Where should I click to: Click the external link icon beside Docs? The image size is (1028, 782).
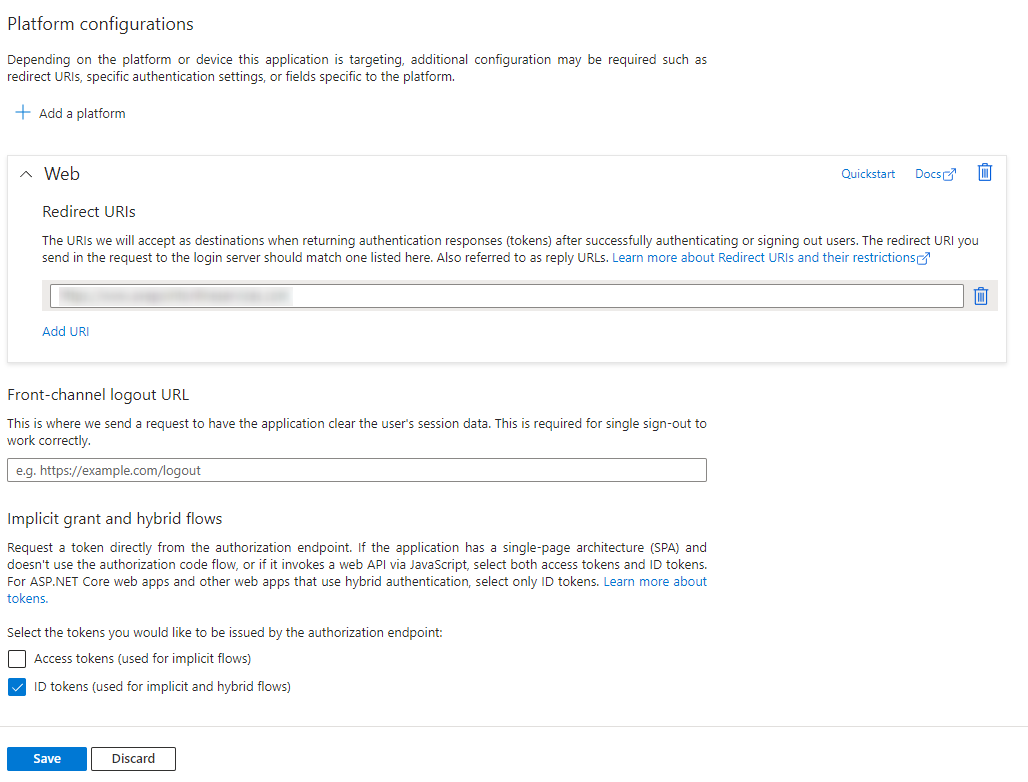tap(948, 173)
